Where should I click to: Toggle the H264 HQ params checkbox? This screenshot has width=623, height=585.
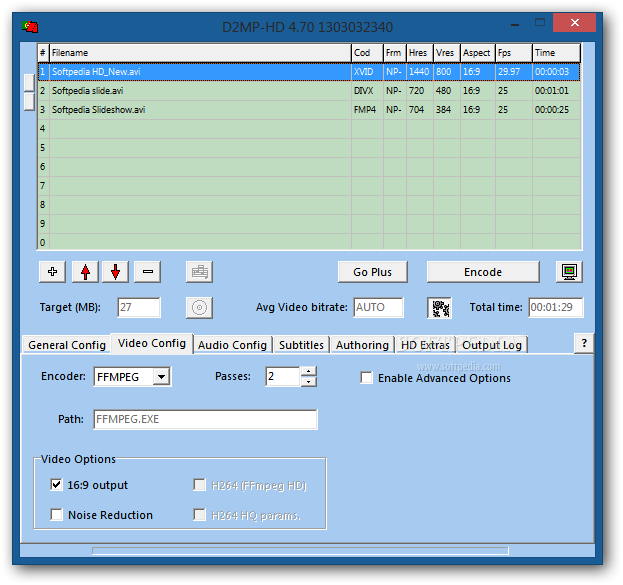pos(199,515)
